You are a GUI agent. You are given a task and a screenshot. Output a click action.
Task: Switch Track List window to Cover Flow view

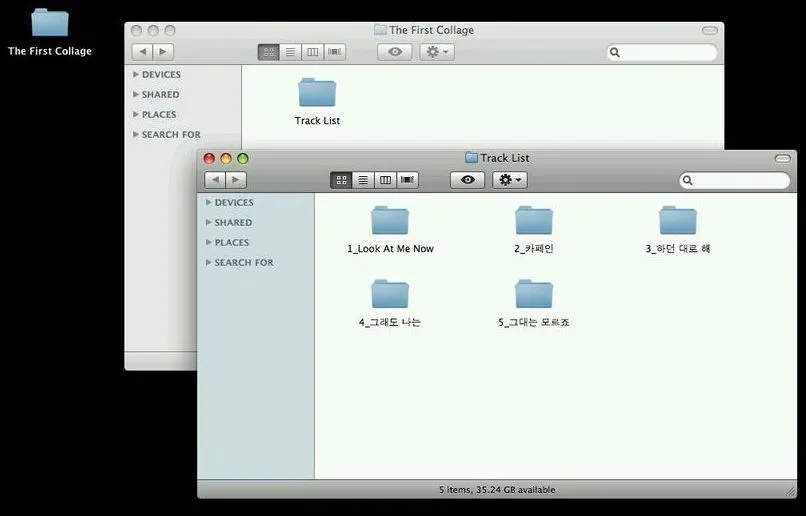pyautogui.click(x=407, y=180)
